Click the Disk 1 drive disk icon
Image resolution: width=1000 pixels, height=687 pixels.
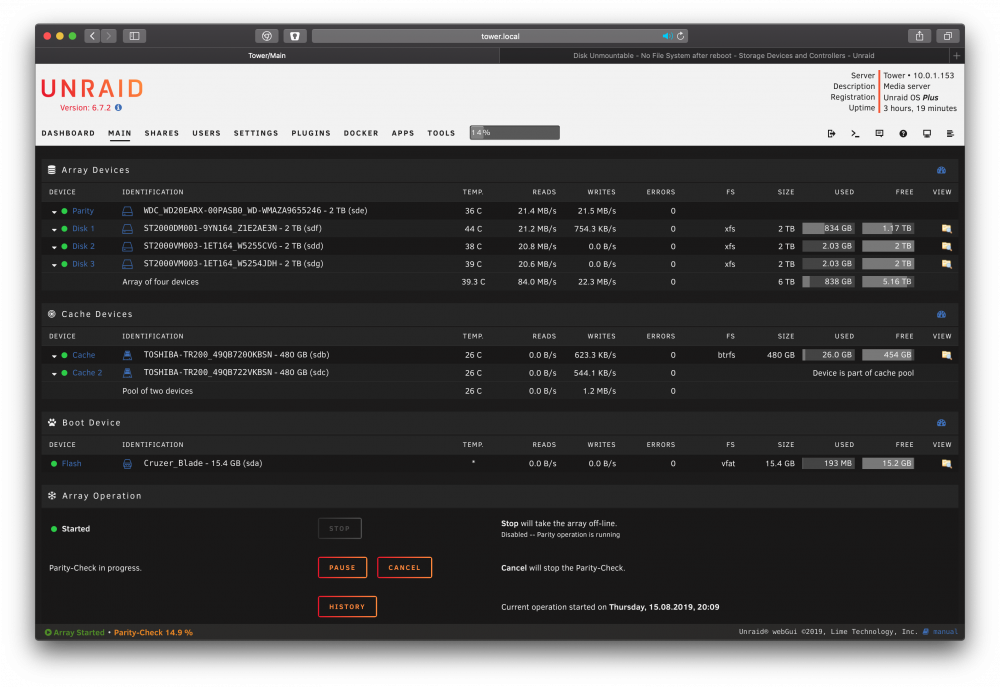[x=128, y=228]
